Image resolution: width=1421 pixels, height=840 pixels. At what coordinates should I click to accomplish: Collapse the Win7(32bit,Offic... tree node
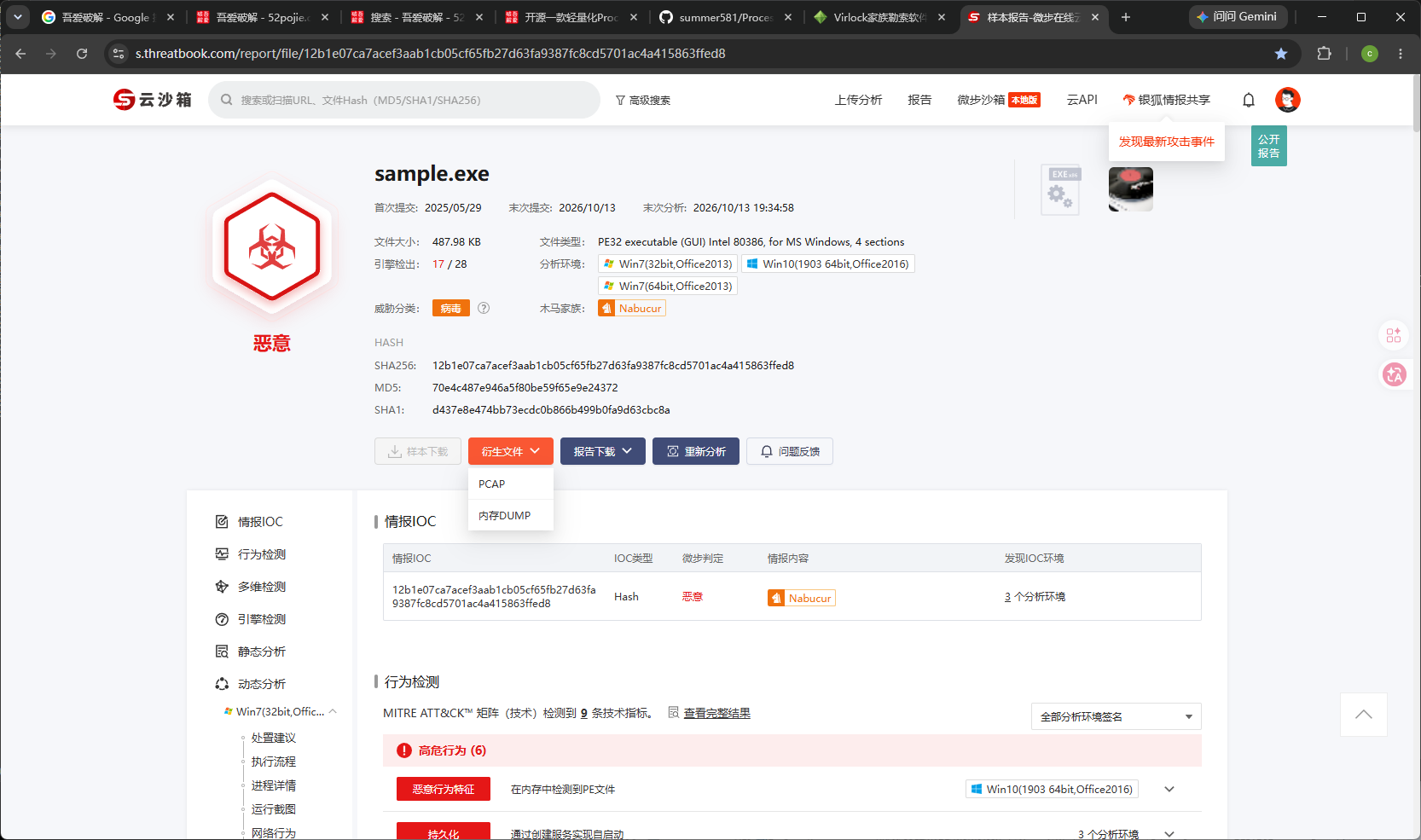[x=333, y=711]
